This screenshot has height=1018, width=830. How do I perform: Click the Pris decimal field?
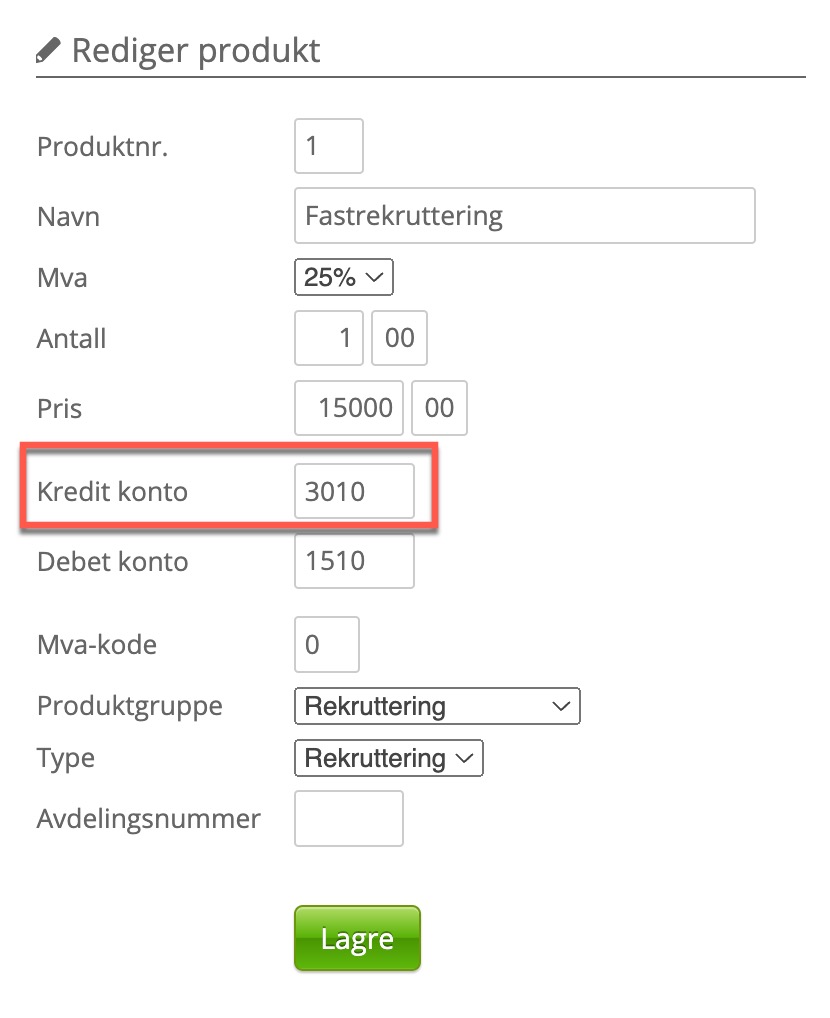[x=439, y=407]
